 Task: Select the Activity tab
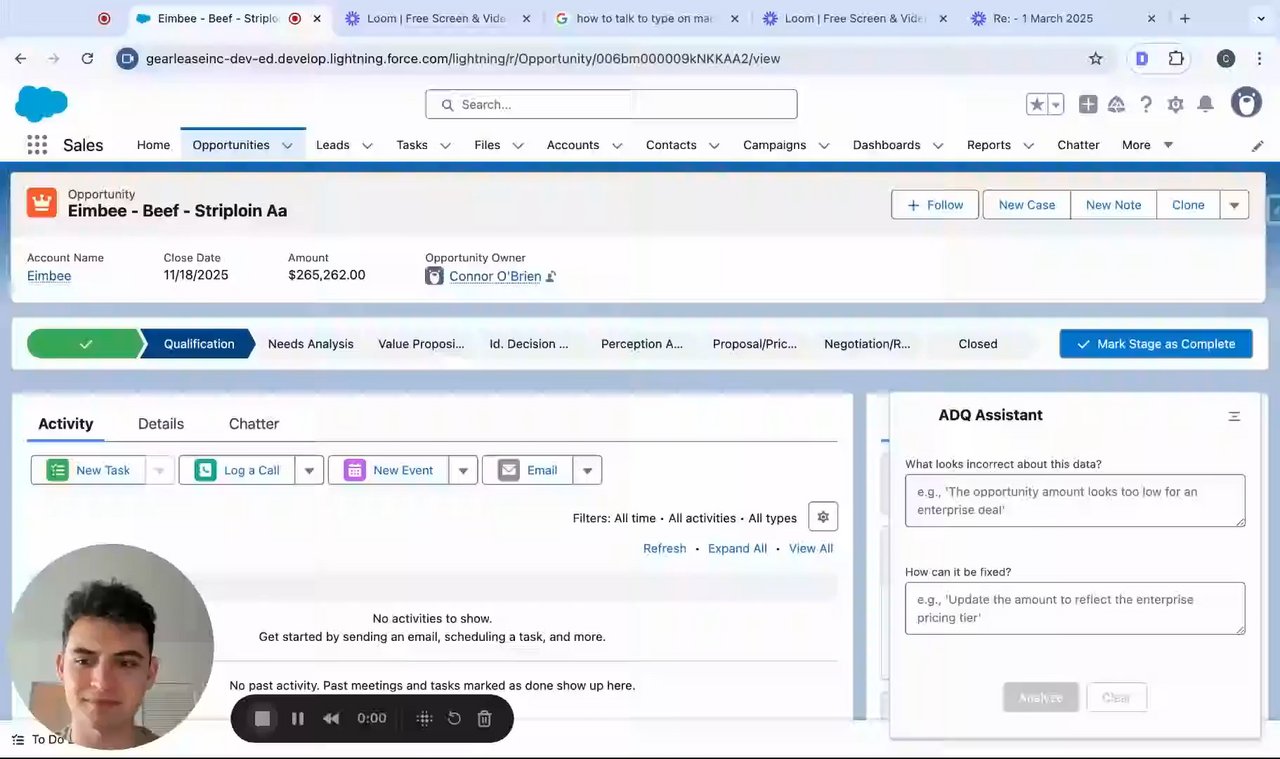pos(66,424)
